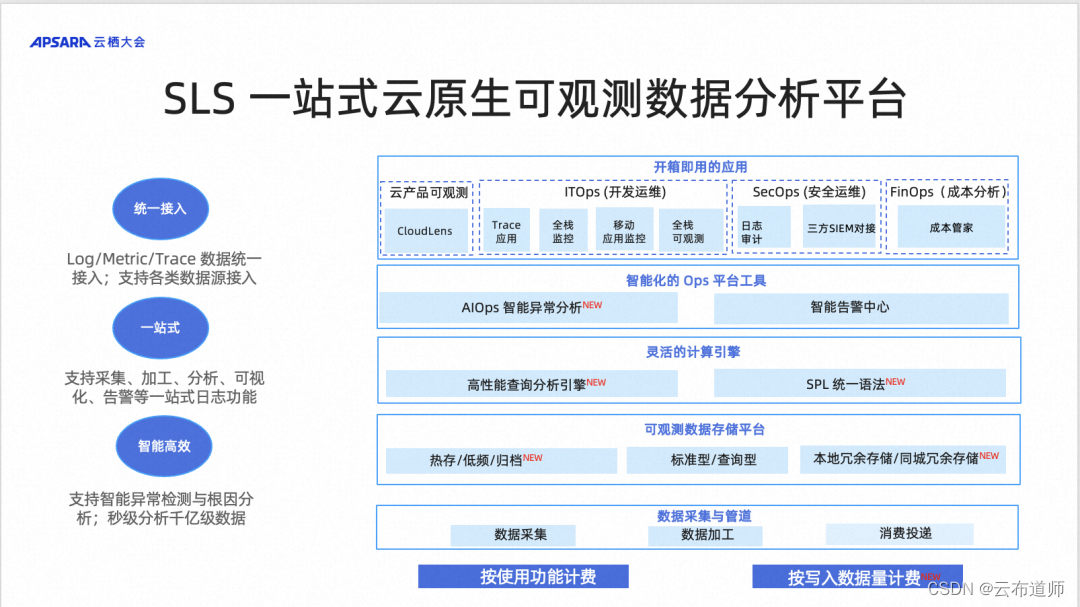Select the 移动应用监控 box

624,231
